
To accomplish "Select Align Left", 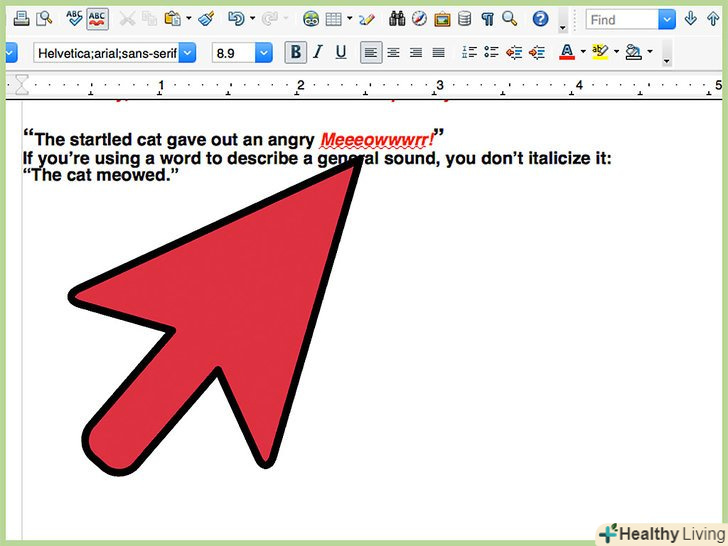I will point(371,52).
